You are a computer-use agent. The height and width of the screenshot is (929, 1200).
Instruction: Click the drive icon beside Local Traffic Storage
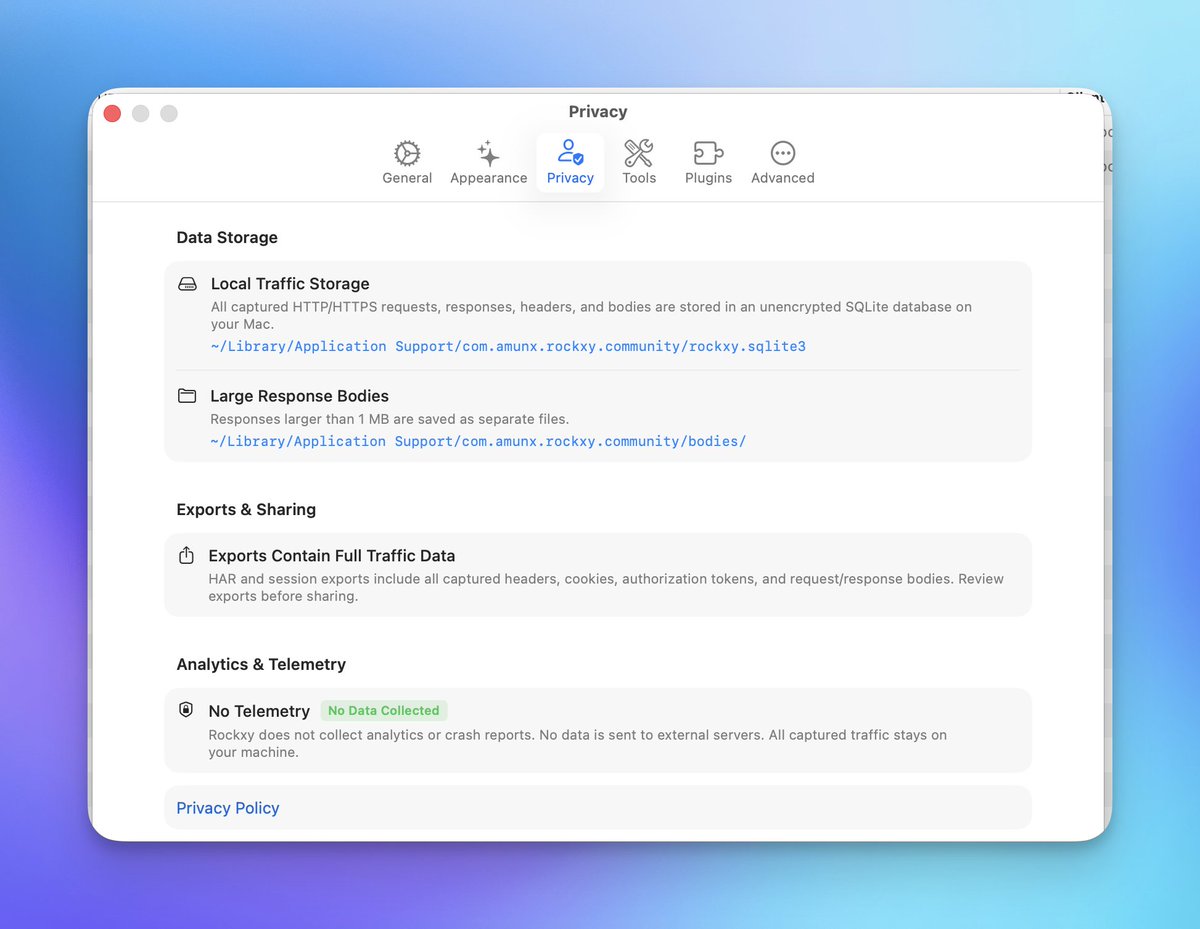187,284
